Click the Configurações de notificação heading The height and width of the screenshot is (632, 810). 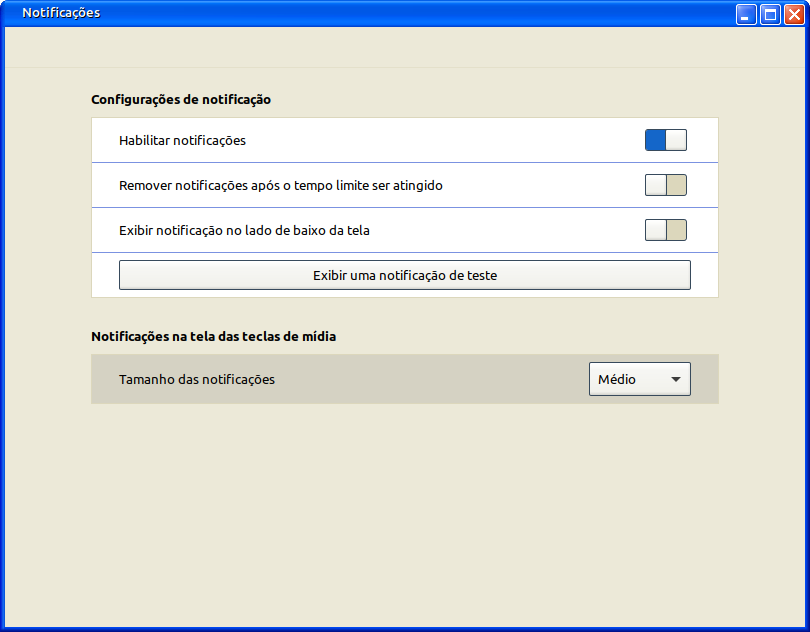click(181, 99)
